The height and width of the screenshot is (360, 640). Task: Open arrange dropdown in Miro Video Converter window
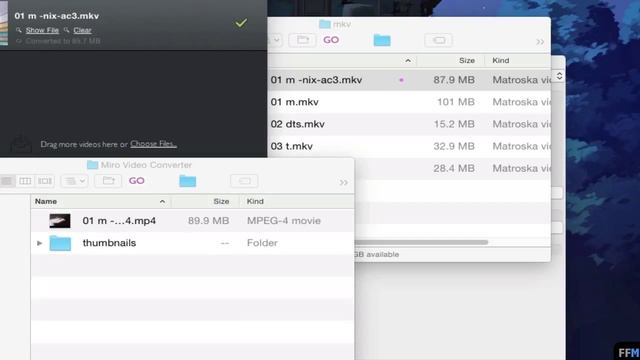(x=74, y=181)
